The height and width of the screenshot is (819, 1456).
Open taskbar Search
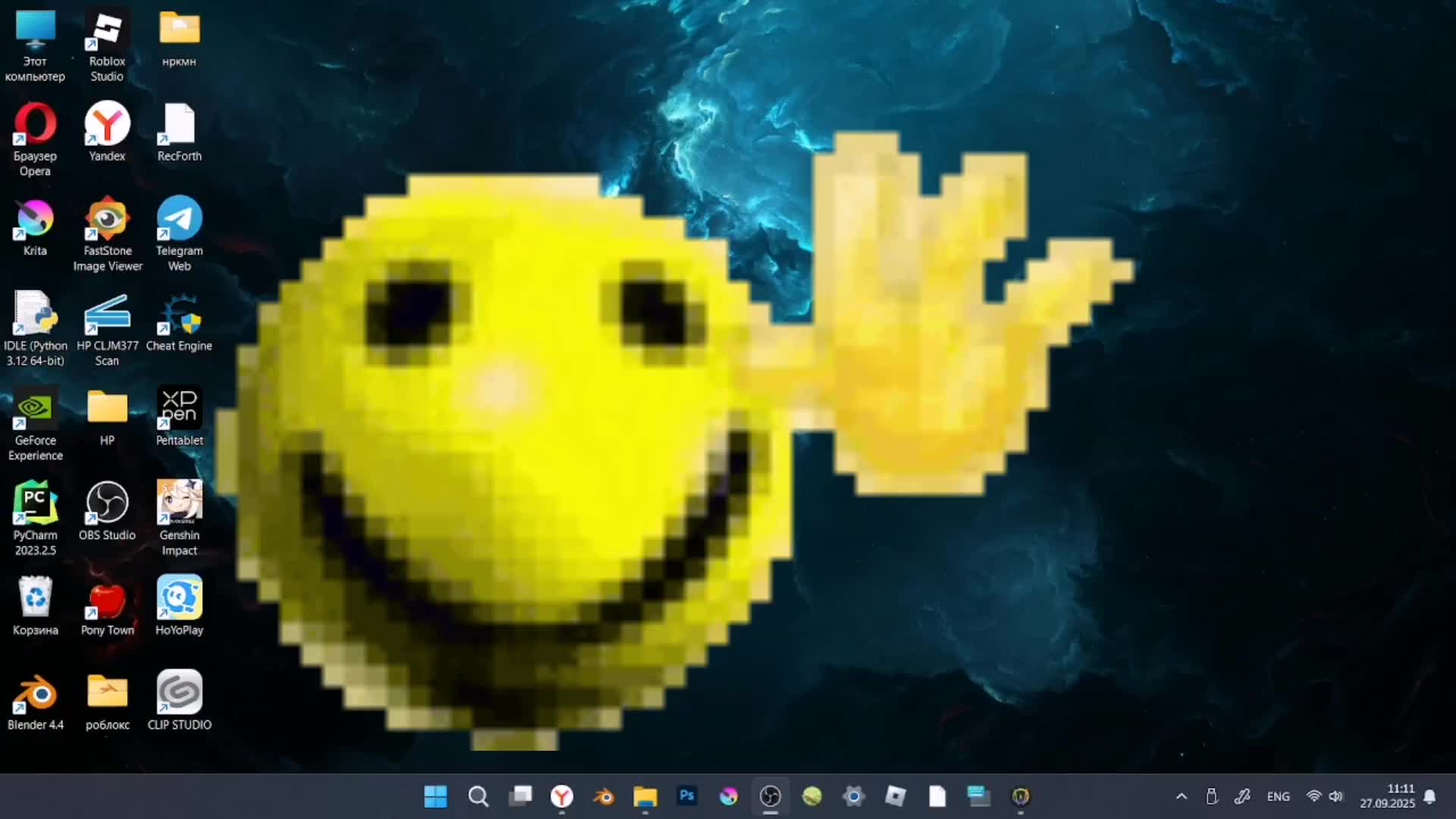tap(478, 796)
